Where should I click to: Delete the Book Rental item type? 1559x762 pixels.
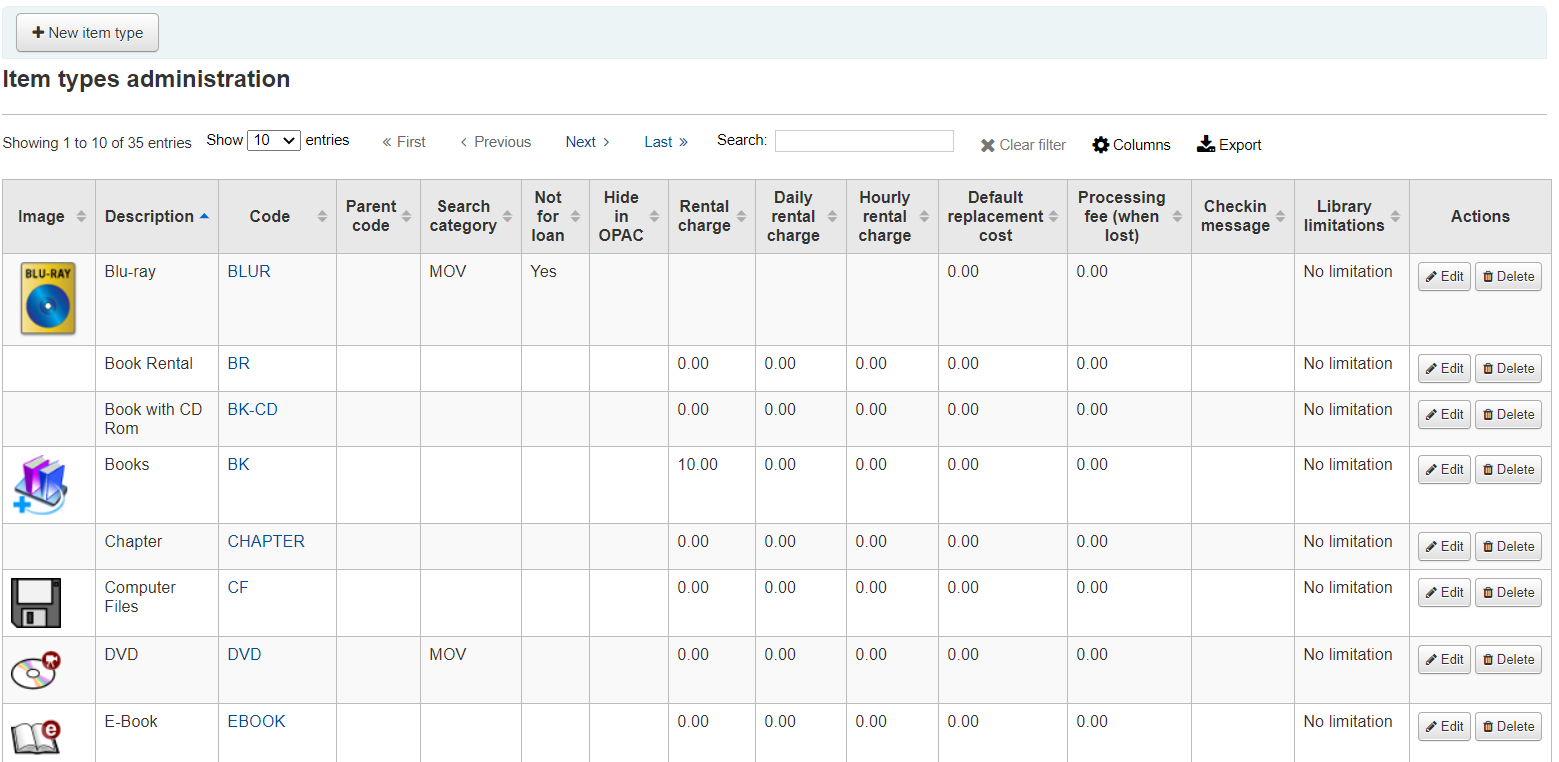click(x=1508, y=369)
